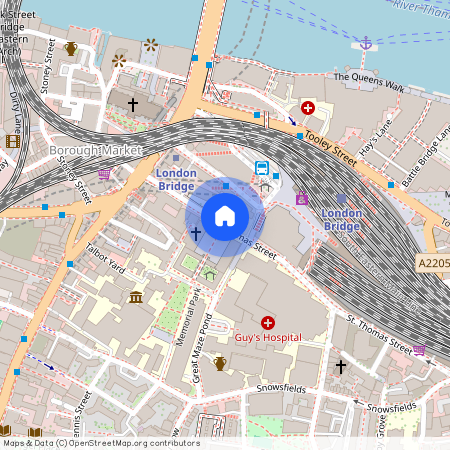Screen dimensions: 450x450
Task: Select the urn artwork icon near Stoney Street
Action: tap(71, 49)
